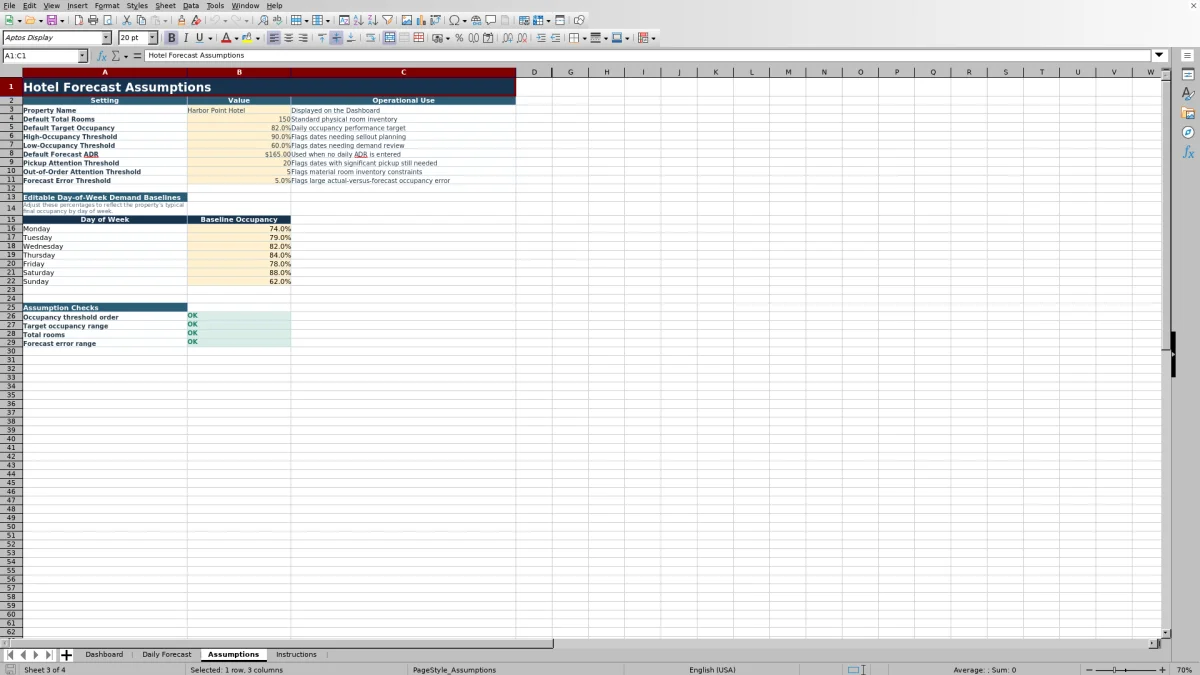Click the Sort Ascending icon
The height and width of the screenshot is (675, 1200).
(358, 20)
